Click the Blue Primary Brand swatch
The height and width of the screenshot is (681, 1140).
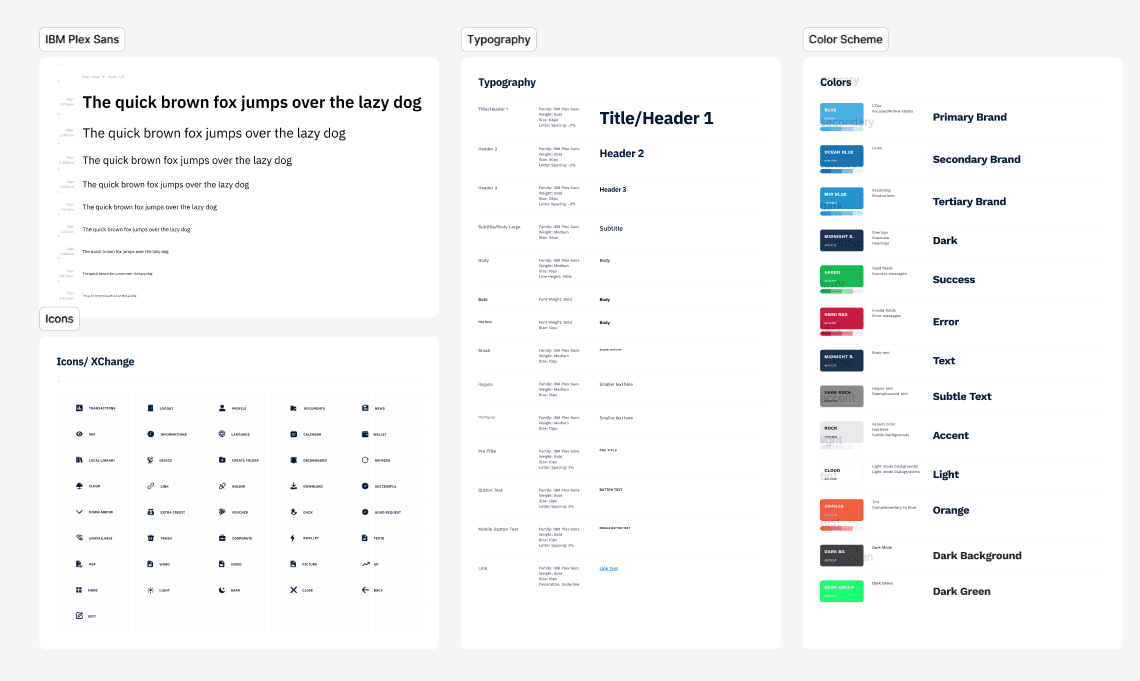[842, 115]
